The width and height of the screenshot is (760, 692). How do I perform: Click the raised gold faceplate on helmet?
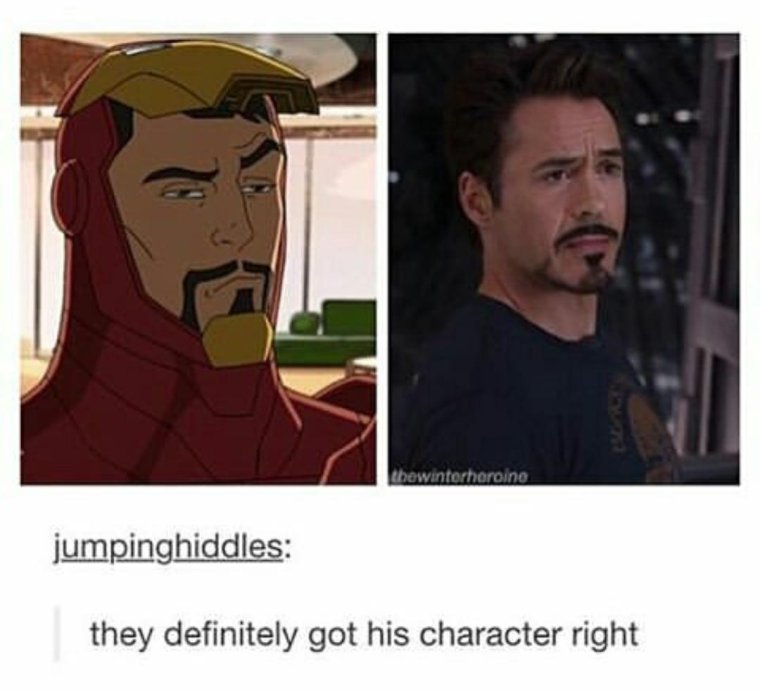189,83
